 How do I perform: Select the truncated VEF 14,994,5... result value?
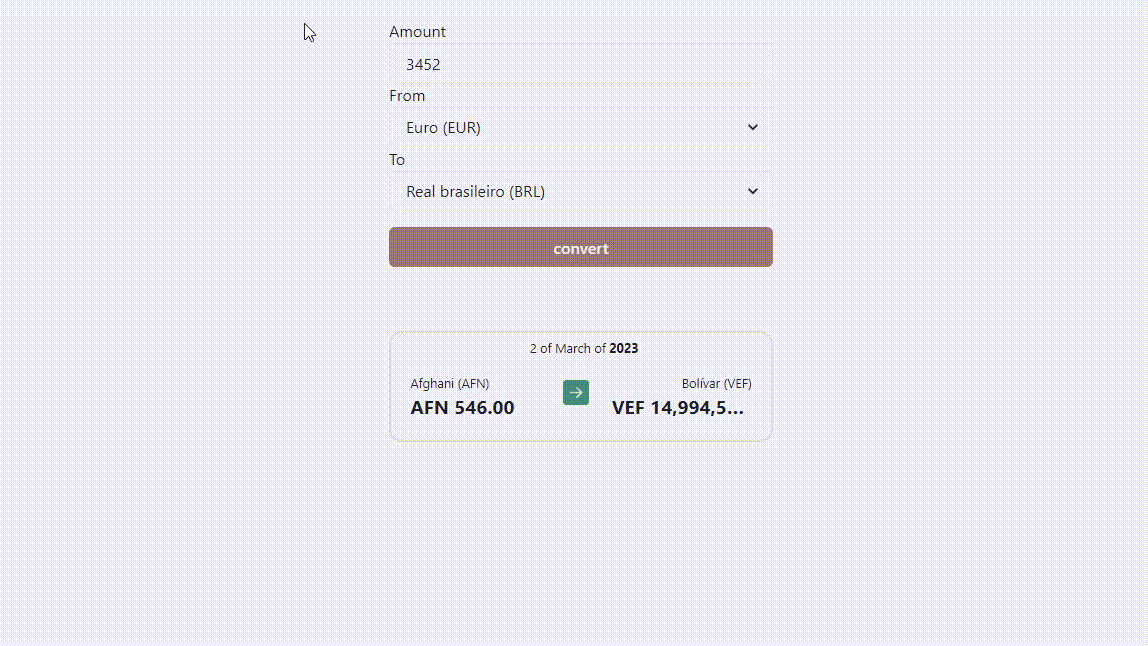pos(677,407)
